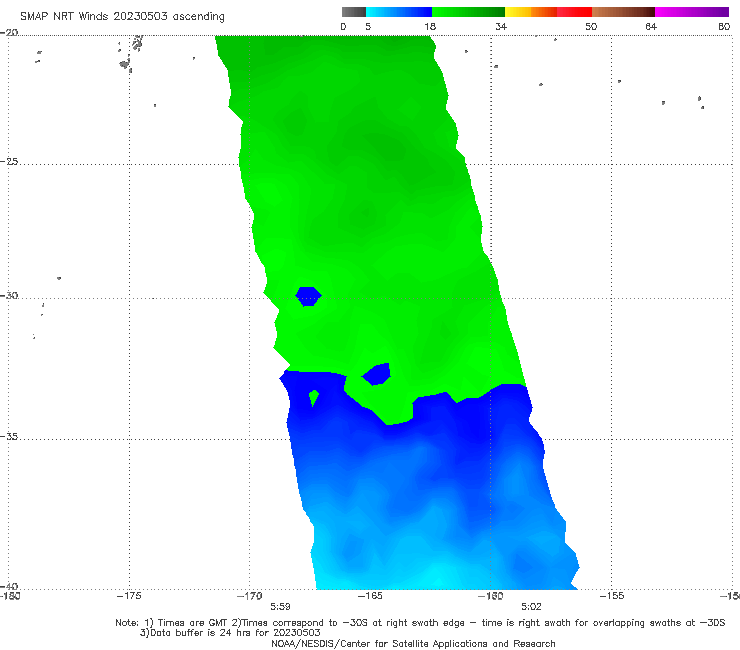Pick the brown segment of the color bar
Viewport: 740px width, 650px height.
tap(623, 12)
